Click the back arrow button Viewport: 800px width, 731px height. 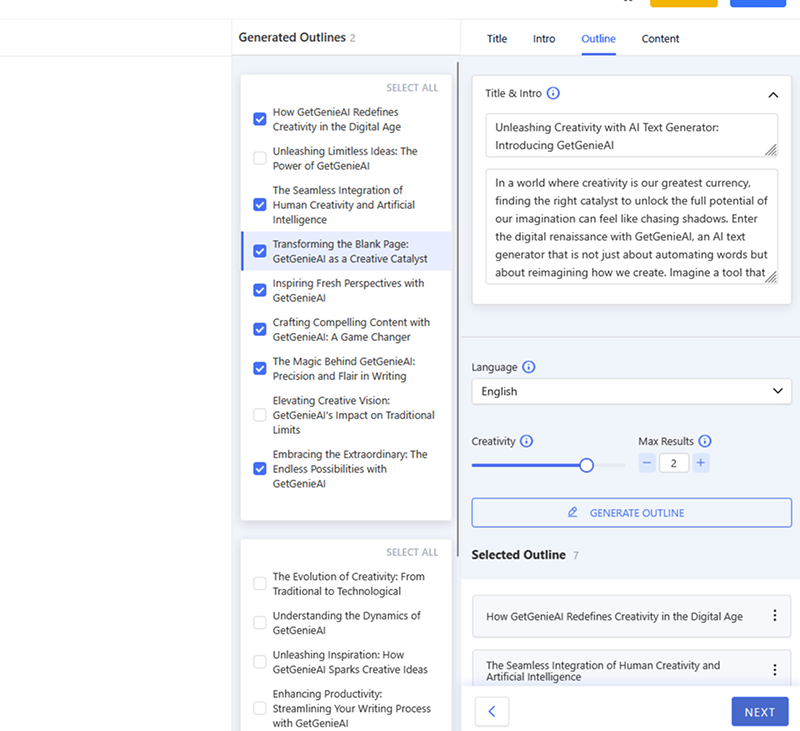pyautogui.click(x=492, y=711)
